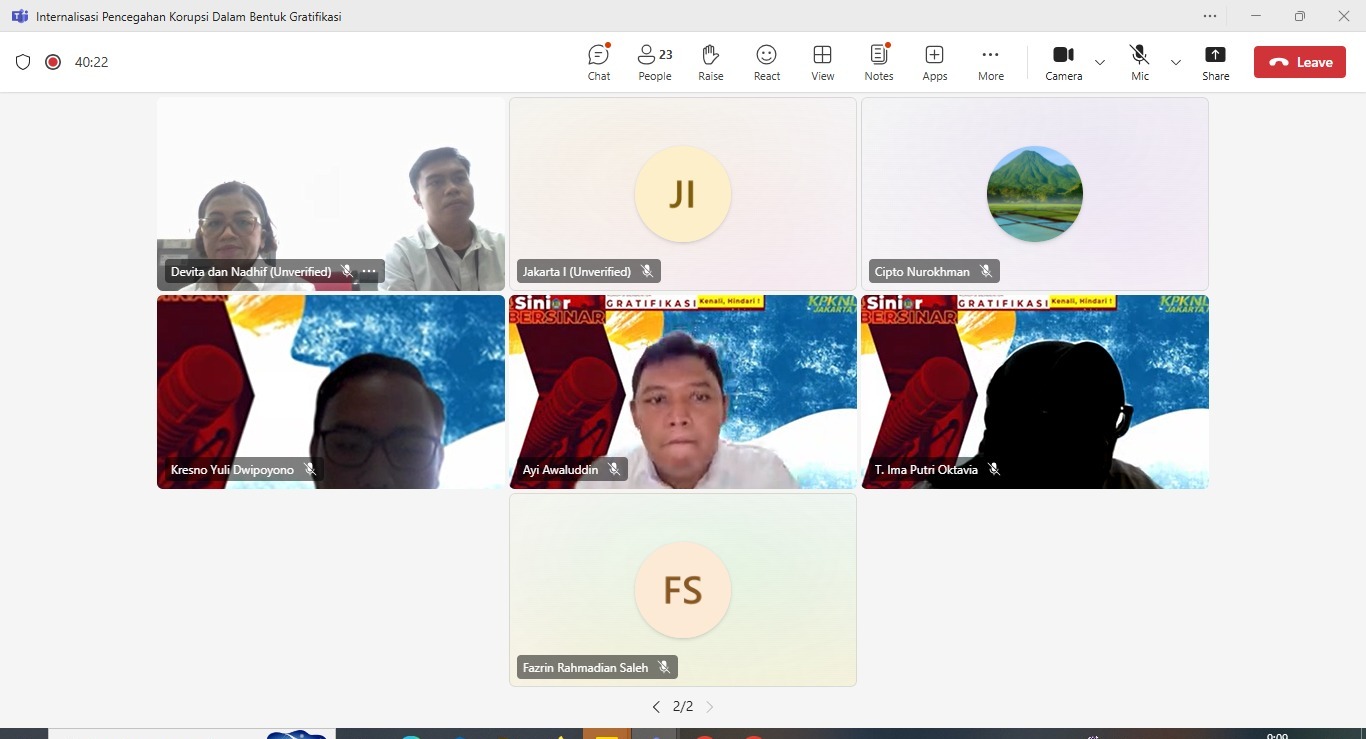Open title bar Settings and more ellipsis

(1210, 16)
